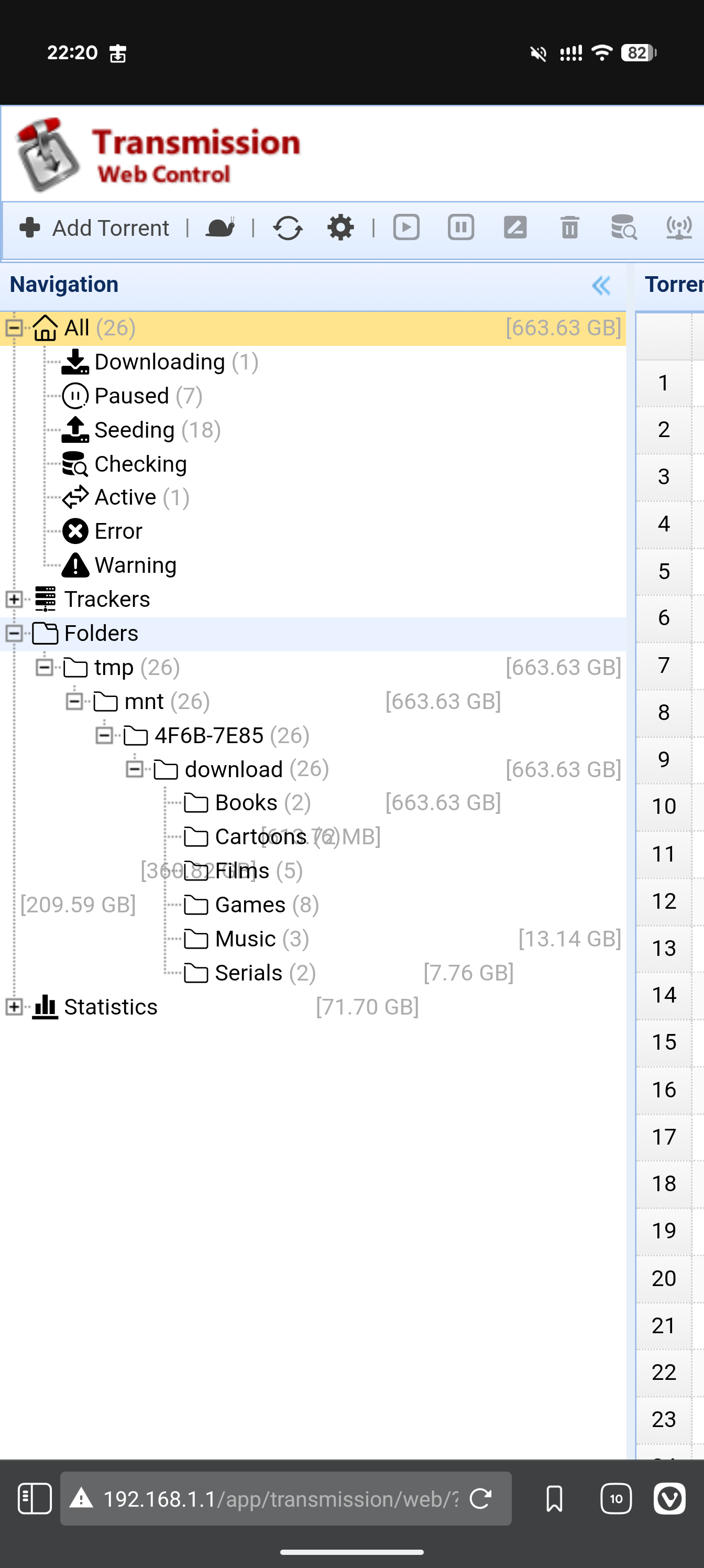Viewport: 704px width, 1568px height.
Task: Select the Music folder entry
Action: [245, 939]
